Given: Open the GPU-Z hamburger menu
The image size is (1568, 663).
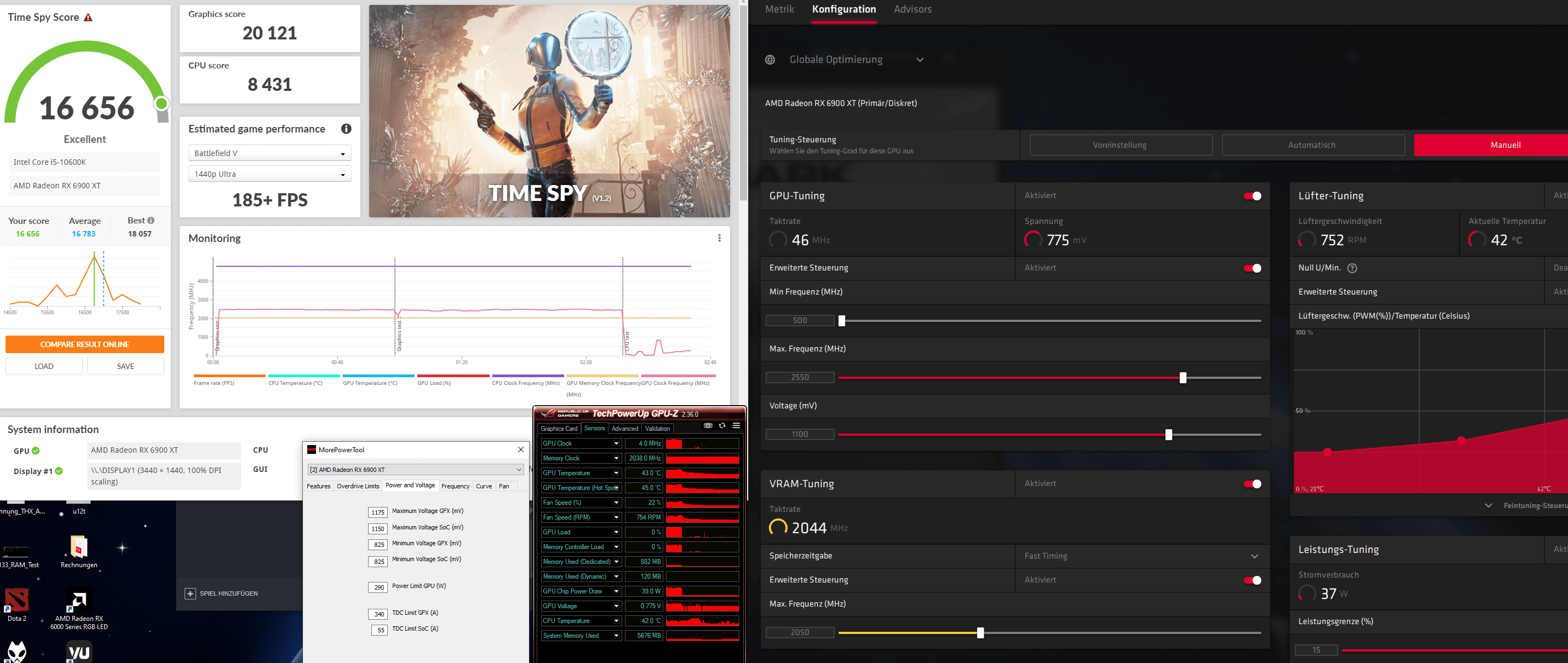Looking at the screenshot, I should [x=736, y=426].
